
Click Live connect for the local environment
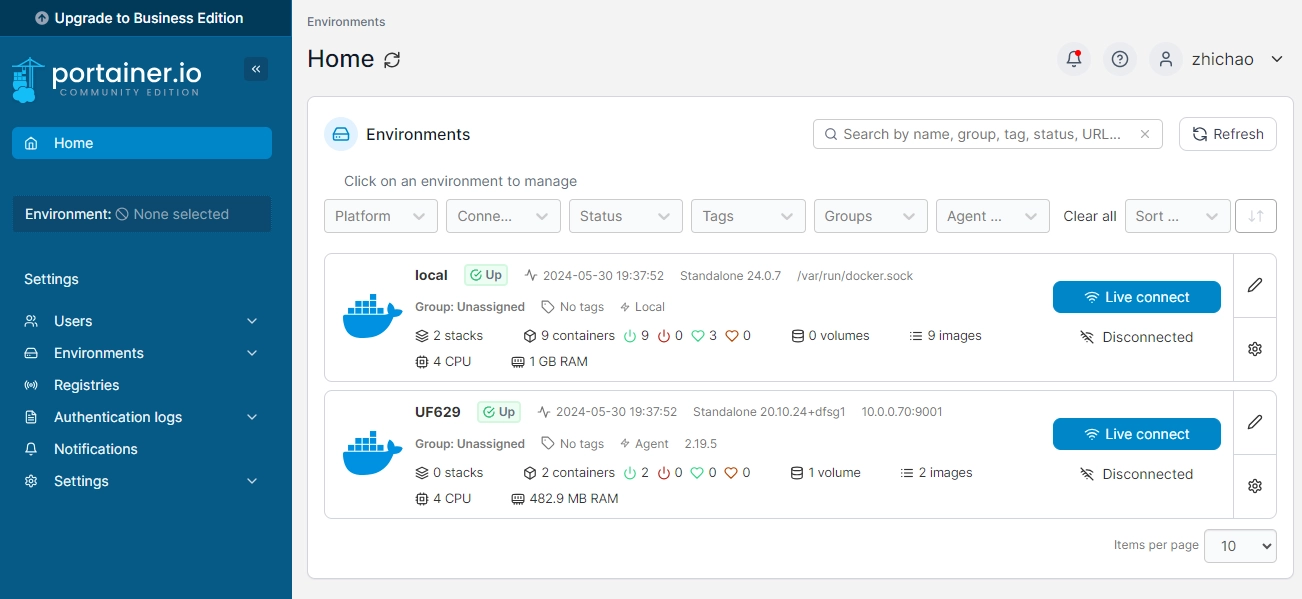[x=1136, y=297]
